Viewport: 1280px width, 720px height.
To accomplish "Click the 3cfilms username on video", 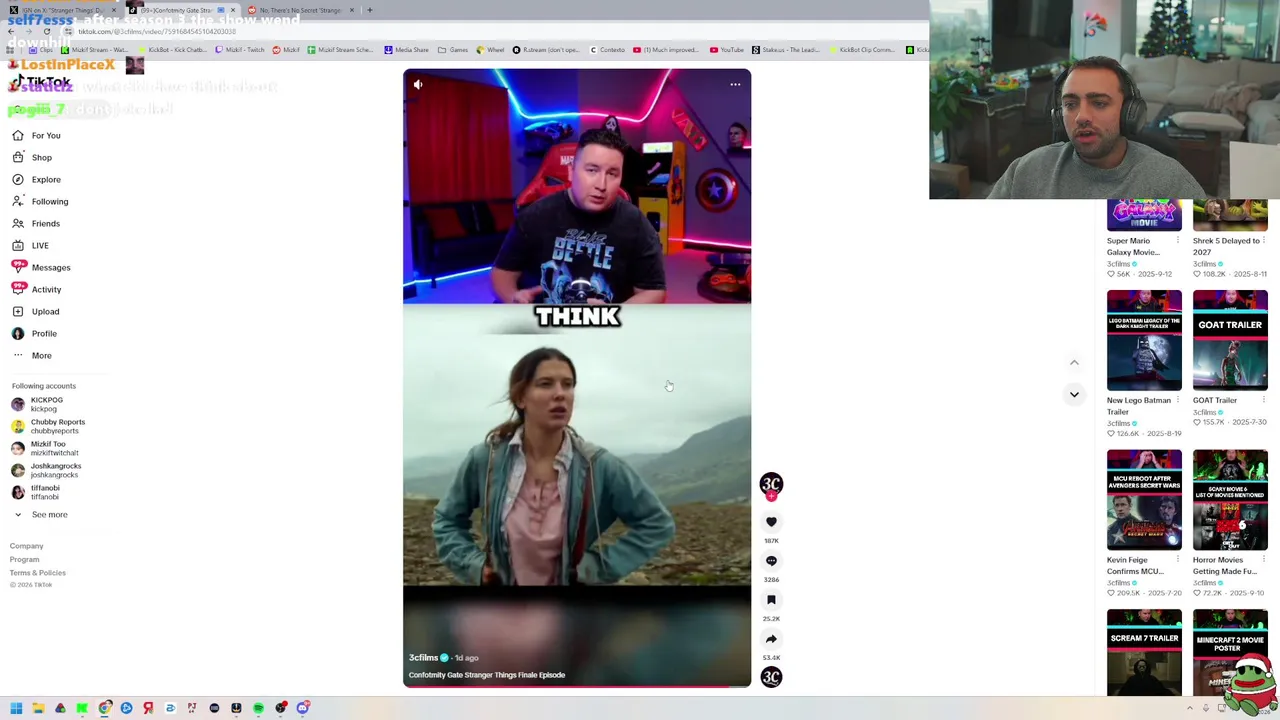I will (x=424, y=658).
